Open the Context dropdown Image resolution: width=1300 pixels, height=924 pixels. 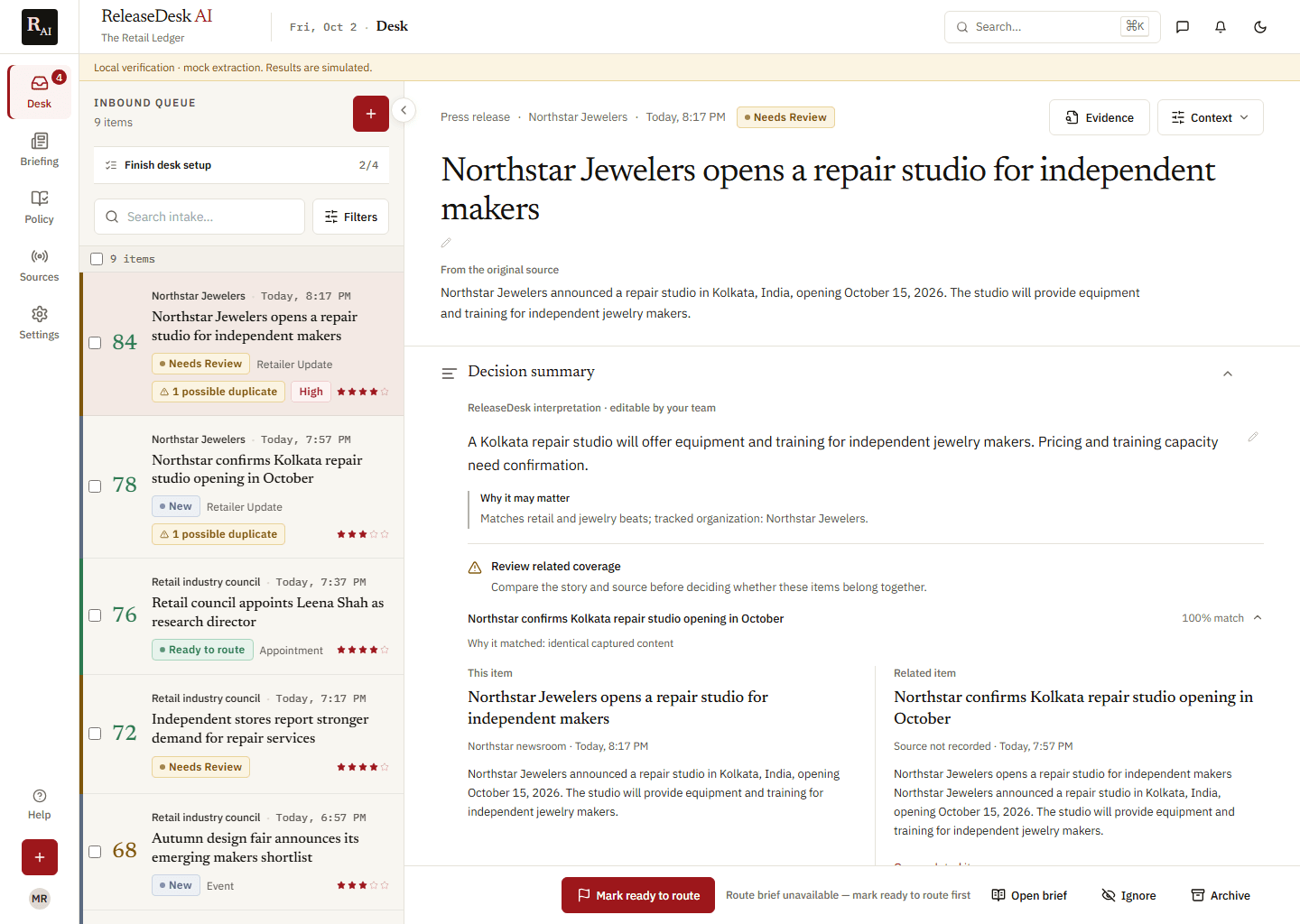(1210, 117)
